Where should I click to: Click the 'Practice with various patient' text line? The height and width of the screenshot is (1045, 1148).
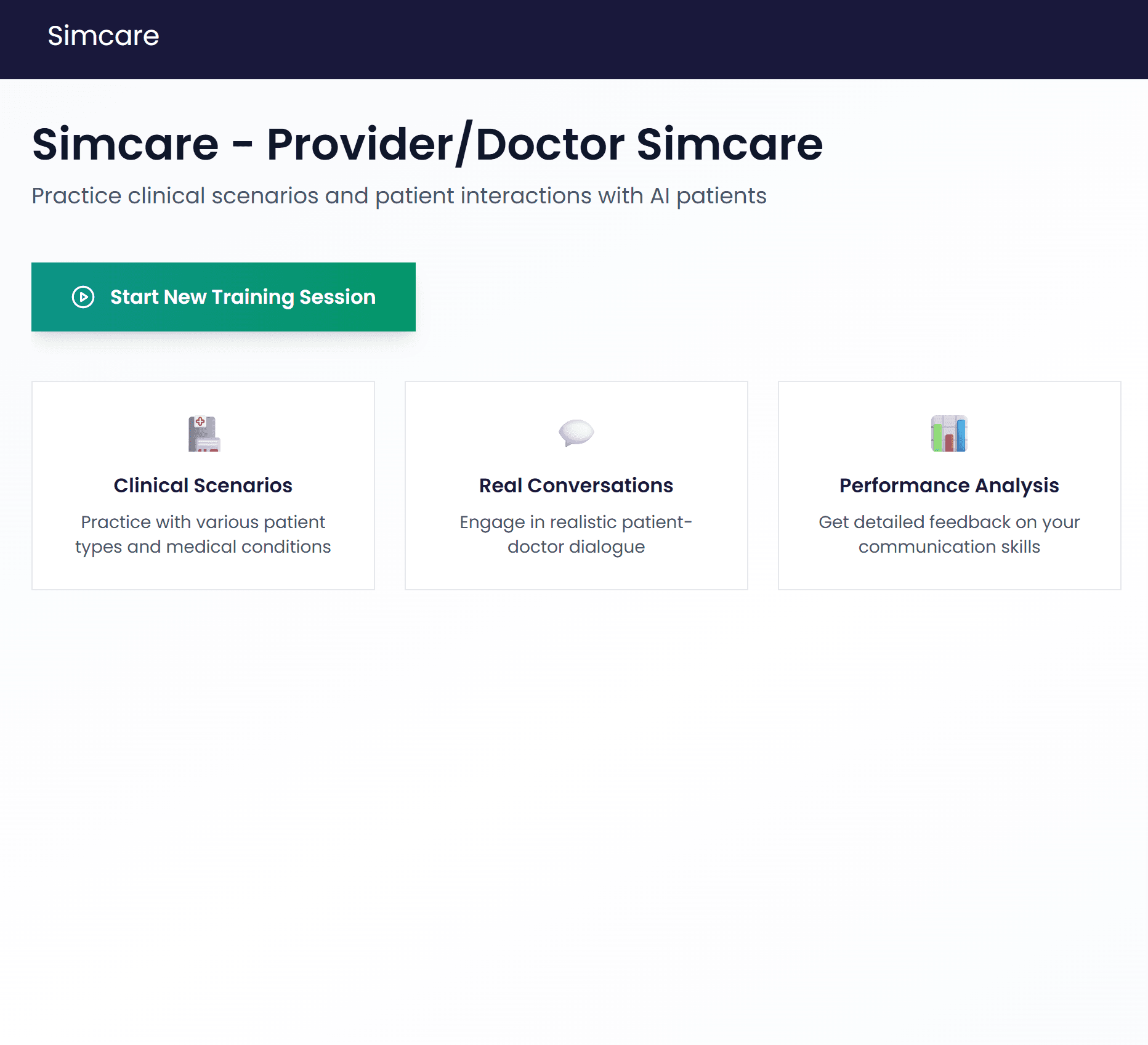(203, 522)
